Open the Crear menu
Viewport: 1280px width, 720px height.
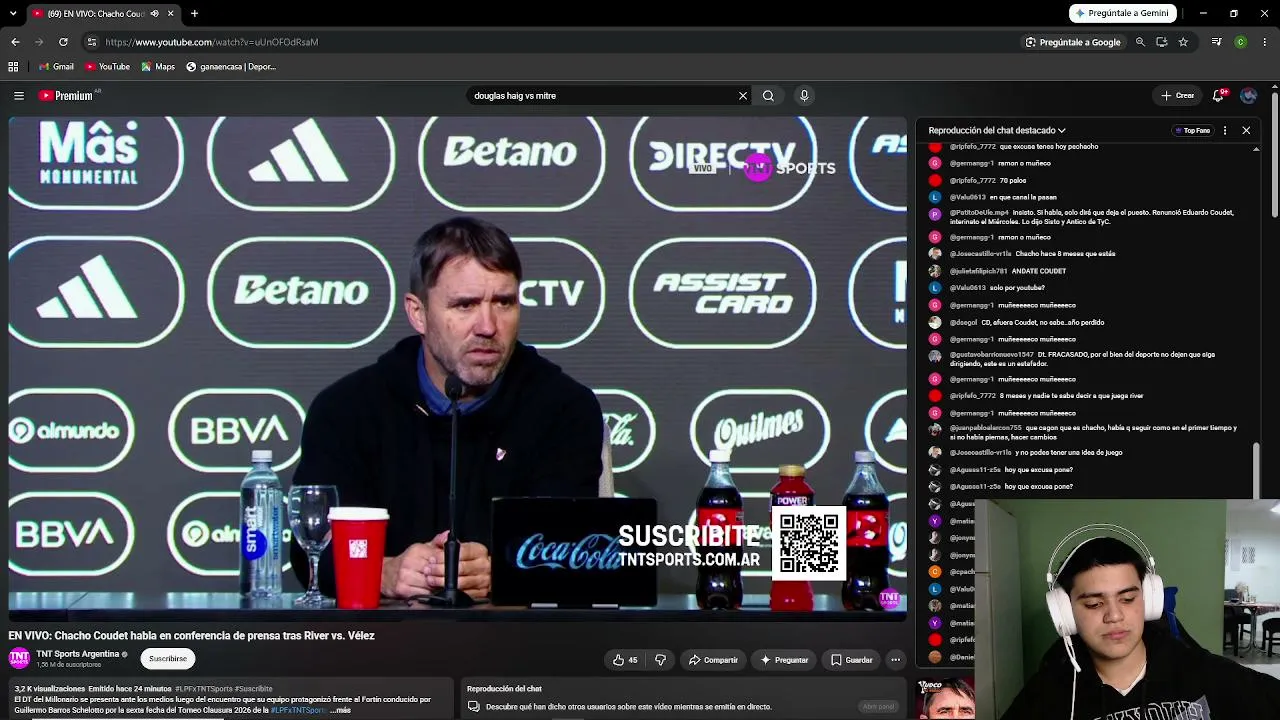click(1178, 96)
